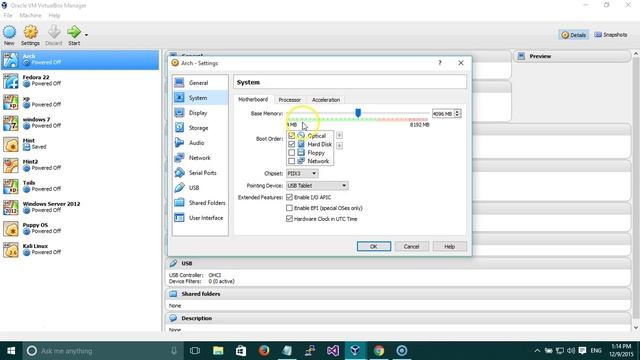Open the Help menu
The image size is (640, 360).
(54, 16)
